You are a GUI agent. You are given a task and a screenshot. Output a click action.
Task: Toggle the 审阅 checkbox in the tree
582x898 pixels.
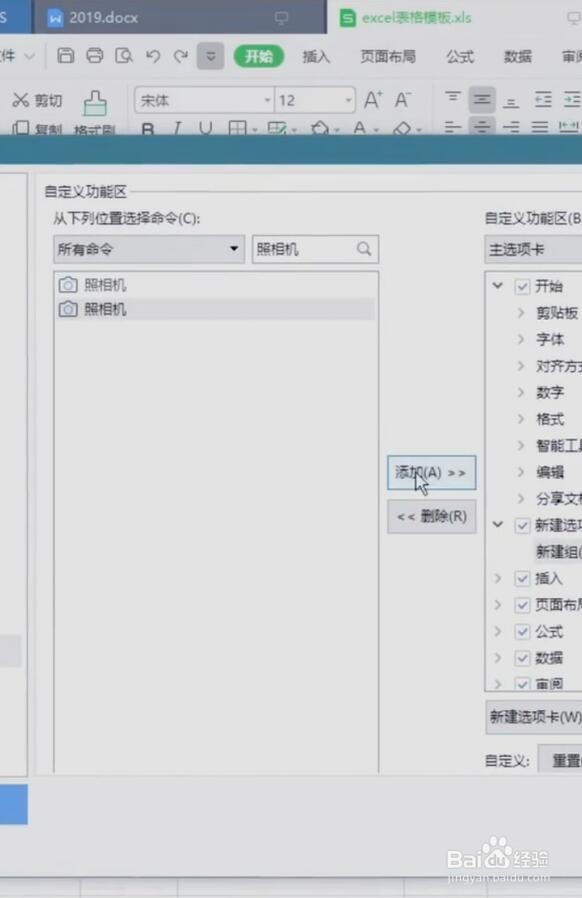tap(522, 683)
